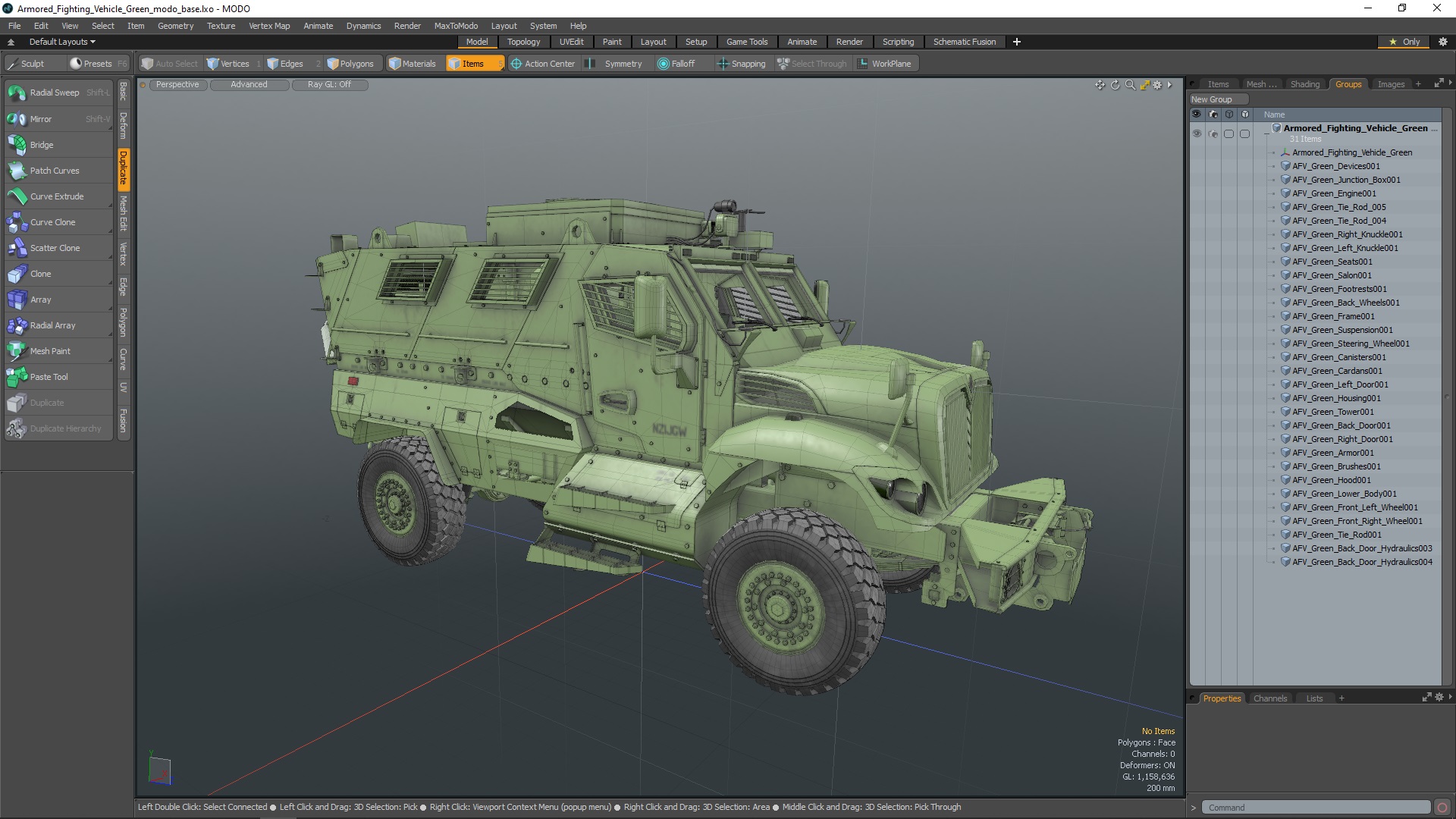Choose the Scatter Clone tool
The image size is (1456, 819).
(54, 248)
